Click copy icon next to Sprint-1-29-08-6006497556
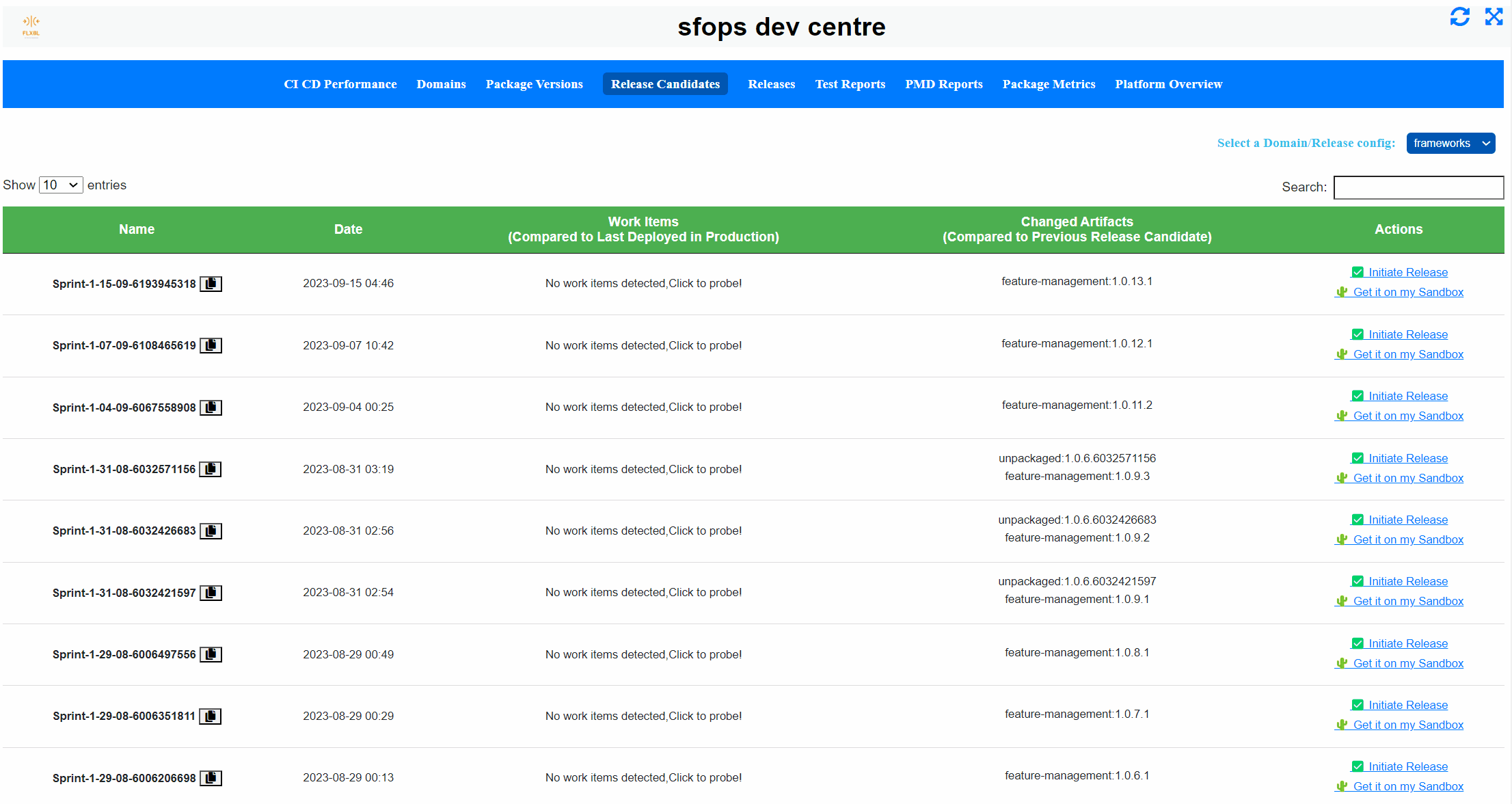 [211, 654]
